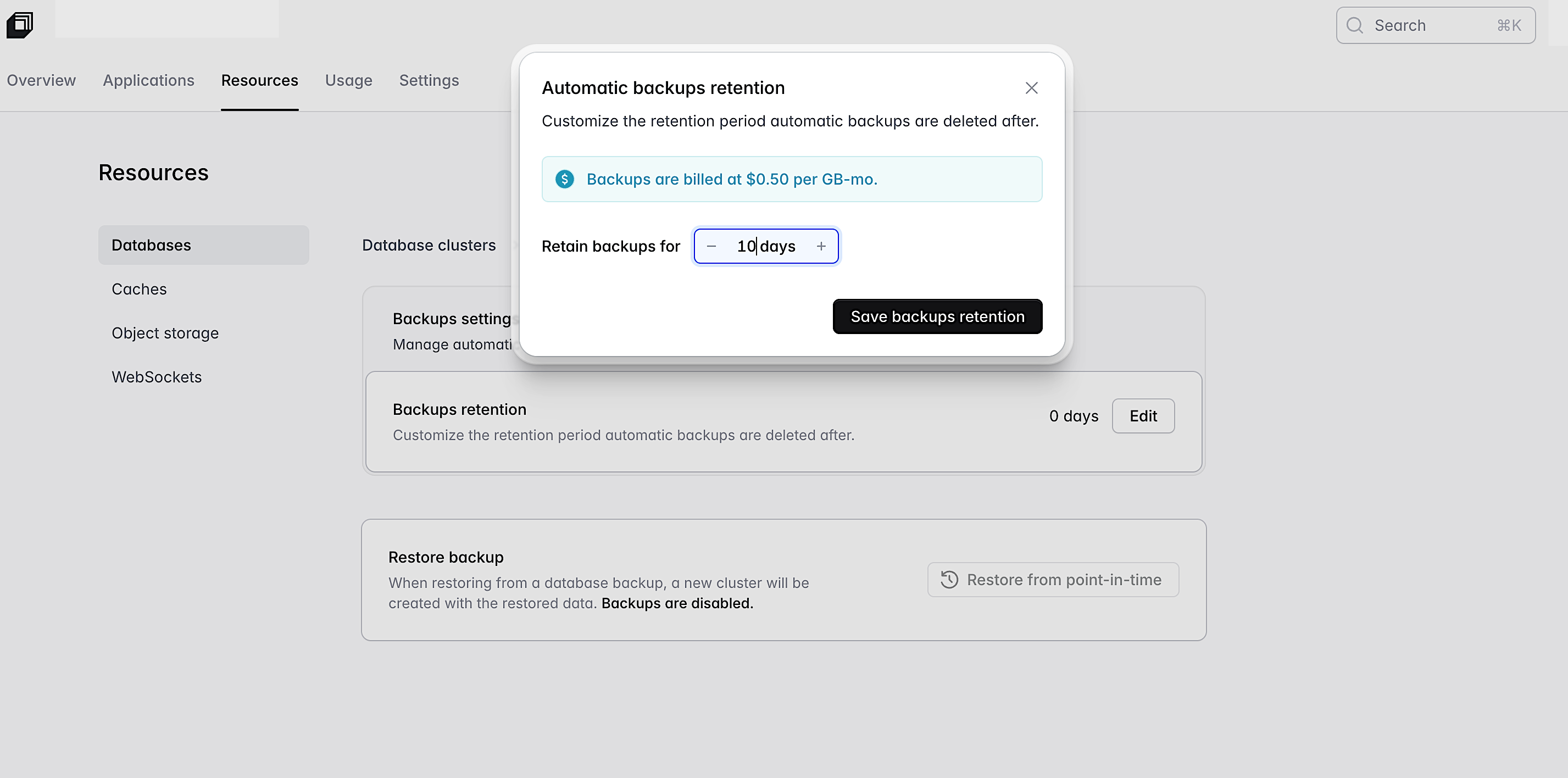
Task: Close the backups retention dialog
Action: click(1031, 88)
